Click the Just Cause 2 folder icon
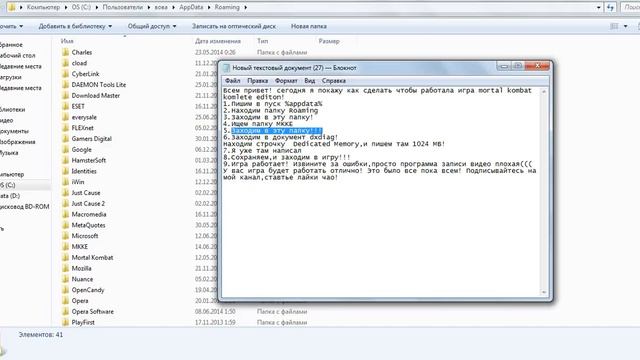Image resolution: width=640 pixels, height=360 pixels. pyautogui.click(x=65, y=204)
